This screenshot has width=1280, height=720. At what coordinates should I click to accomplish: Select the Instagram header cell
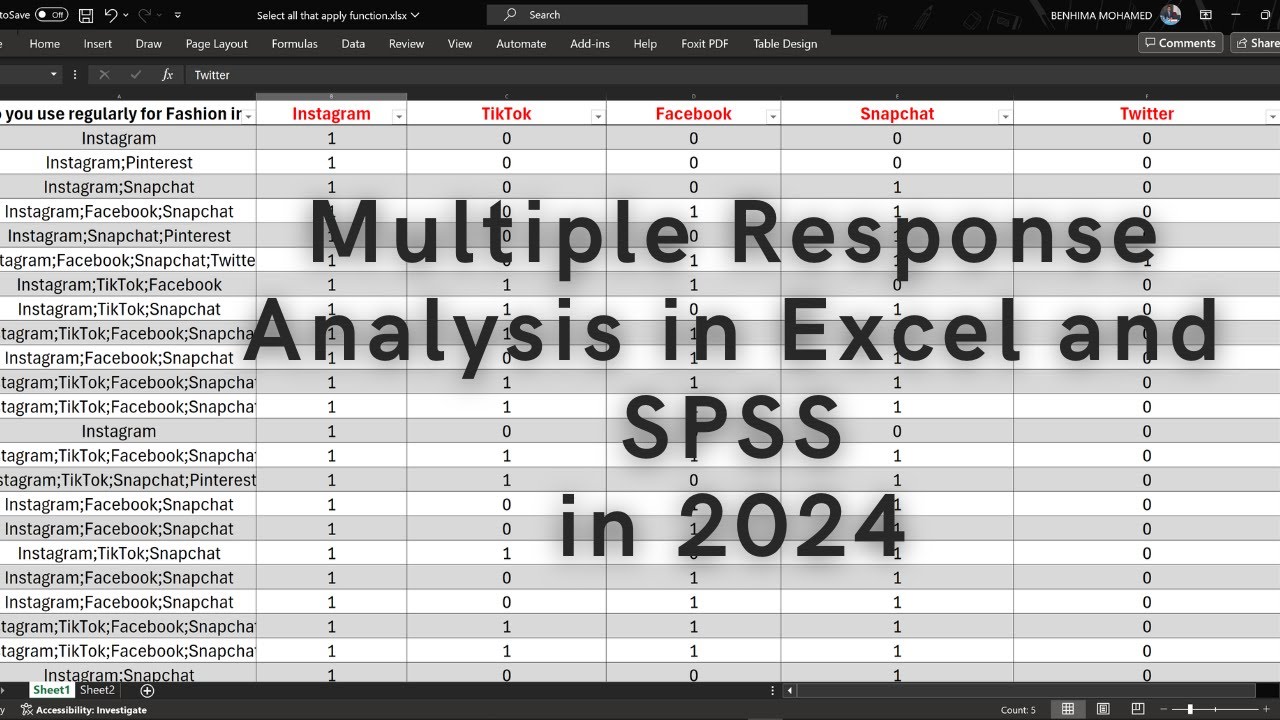tap(331, 114)
